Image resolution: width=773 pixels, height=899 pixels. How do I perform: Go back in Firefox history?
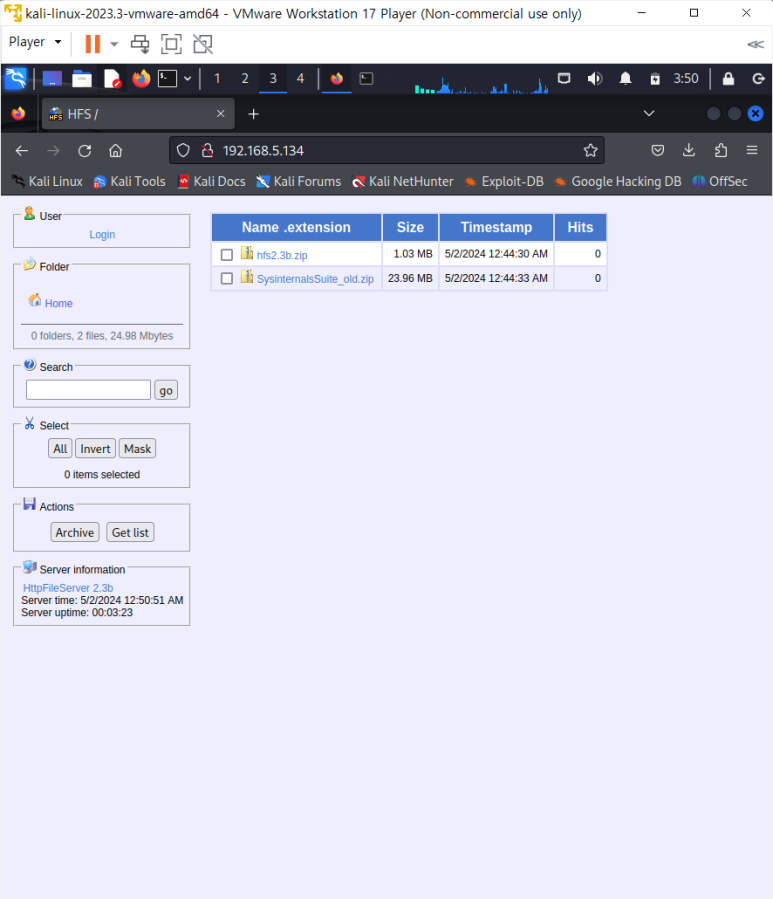tap(22, 151)
